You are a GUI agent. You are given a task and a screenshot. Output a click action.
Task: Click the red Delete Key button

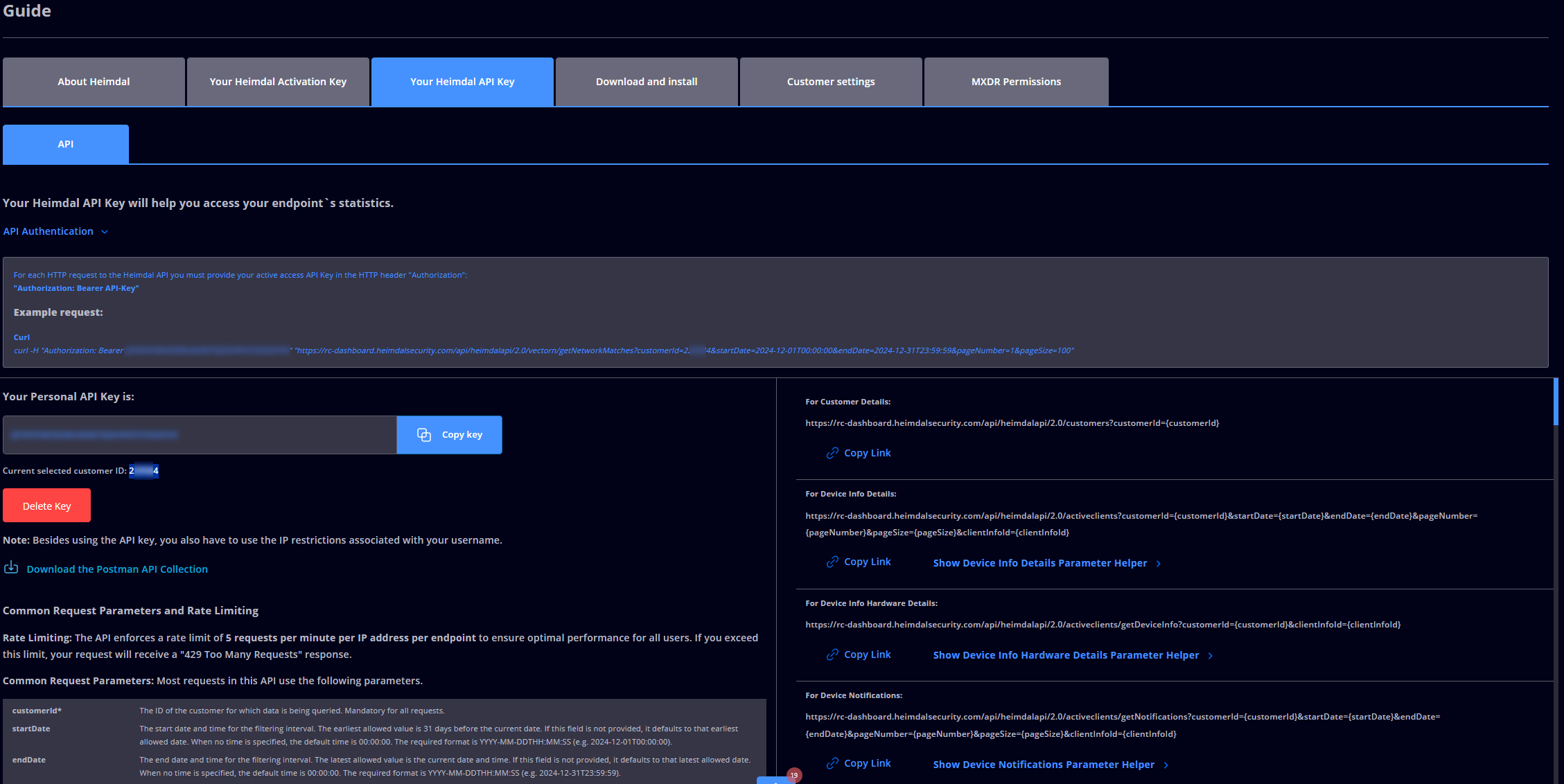46,506
